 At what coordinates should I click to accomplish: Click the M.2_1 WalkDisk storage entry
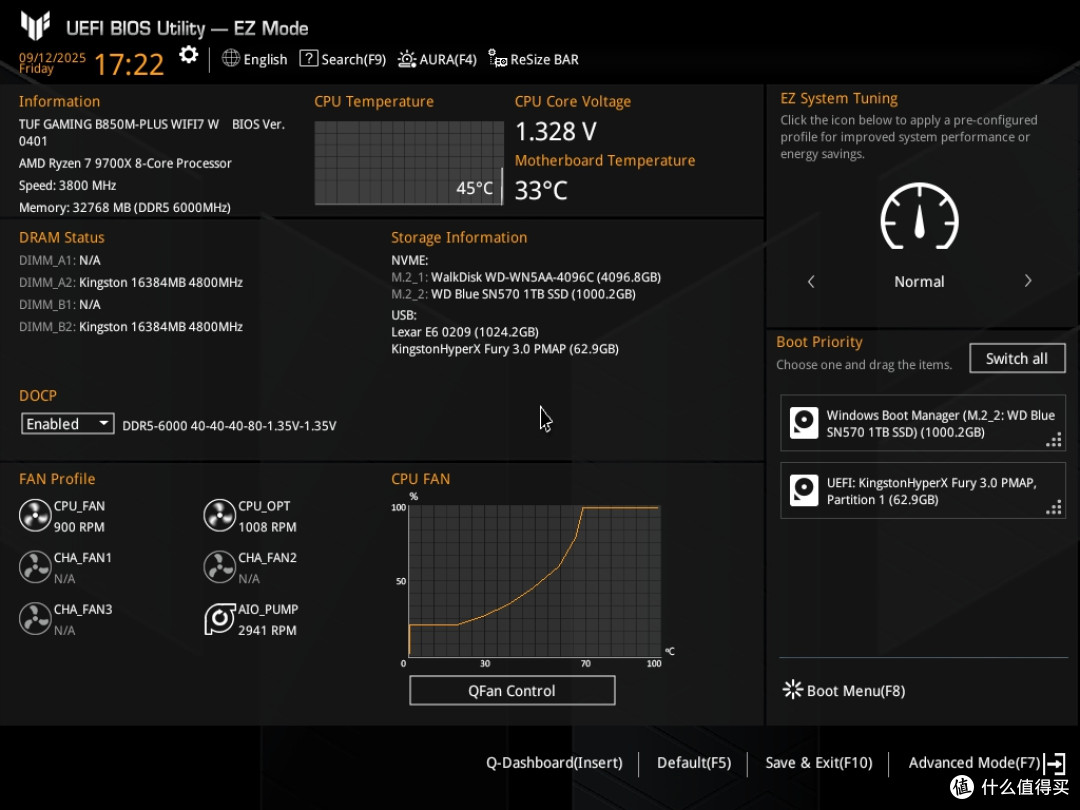pos(526,277)
